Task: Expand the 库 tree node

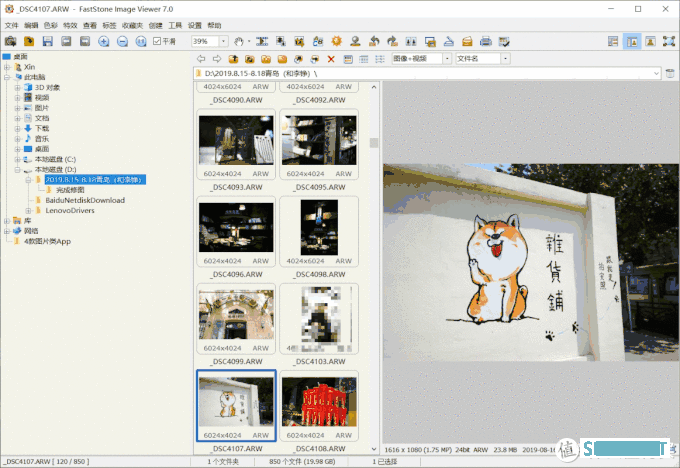Action: 7,221
